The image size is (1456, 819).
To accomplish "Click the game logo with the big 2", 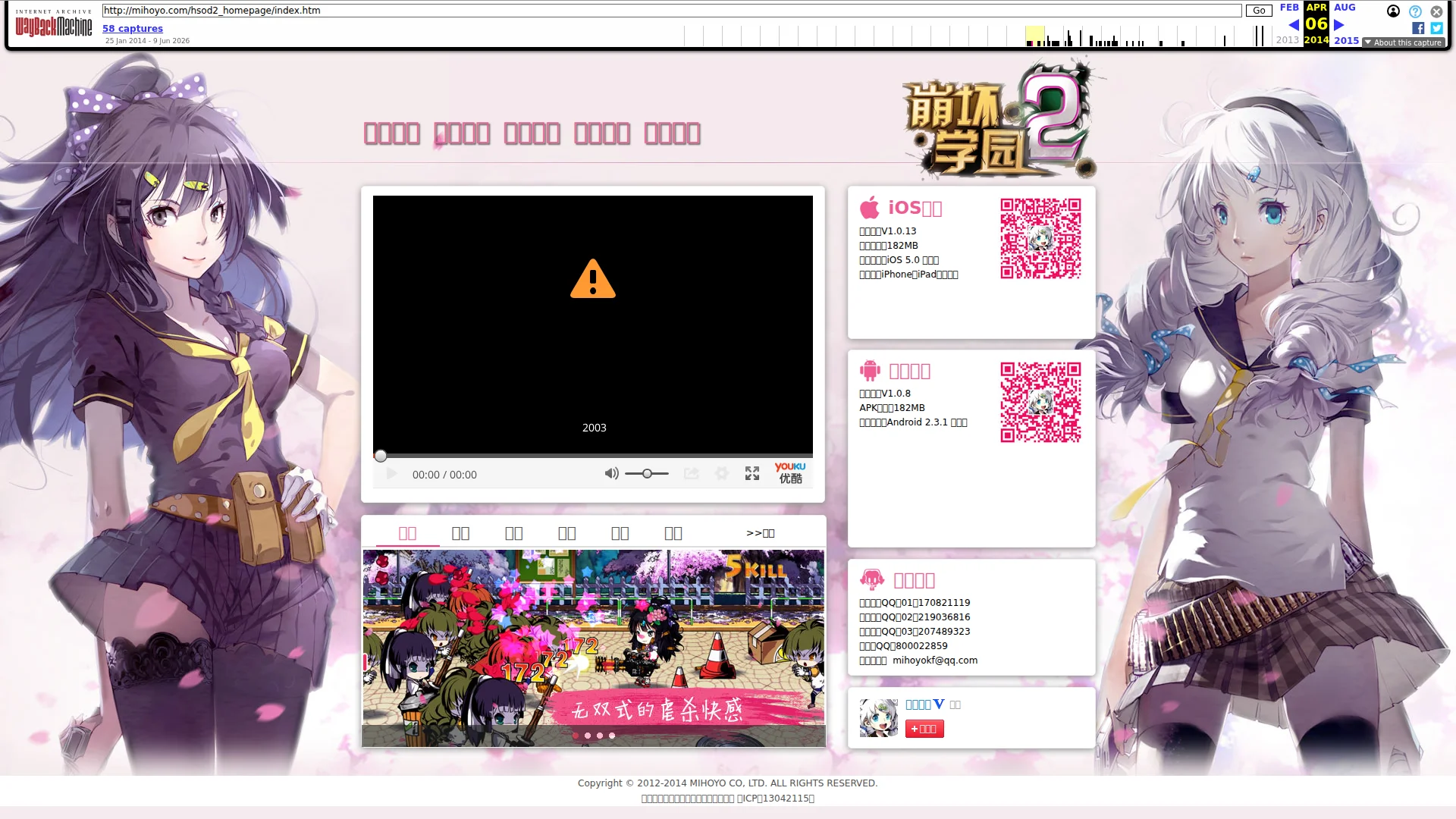I will (999, 121).
